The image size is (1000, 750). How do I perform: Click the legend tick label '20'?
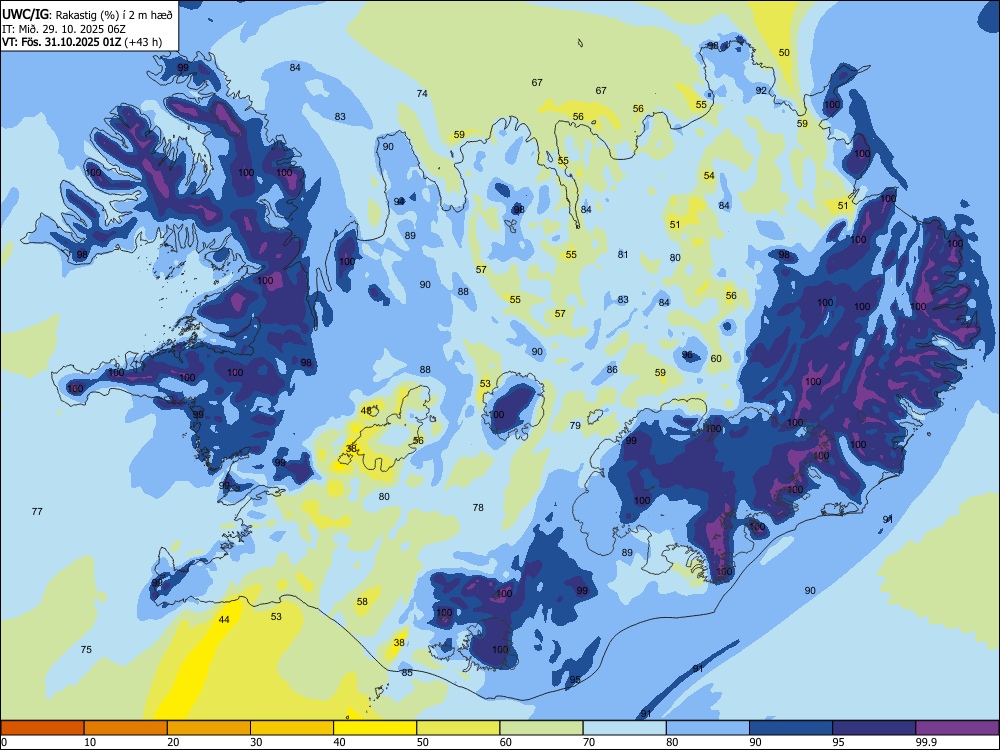tap(173, 742)
